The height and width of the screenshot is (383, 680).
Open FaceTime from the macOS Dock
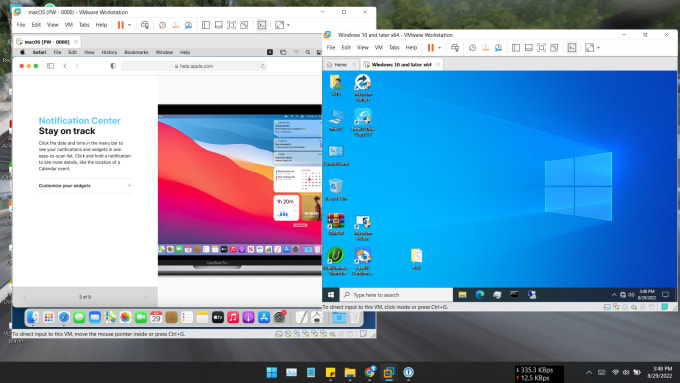tap(141, 318)
